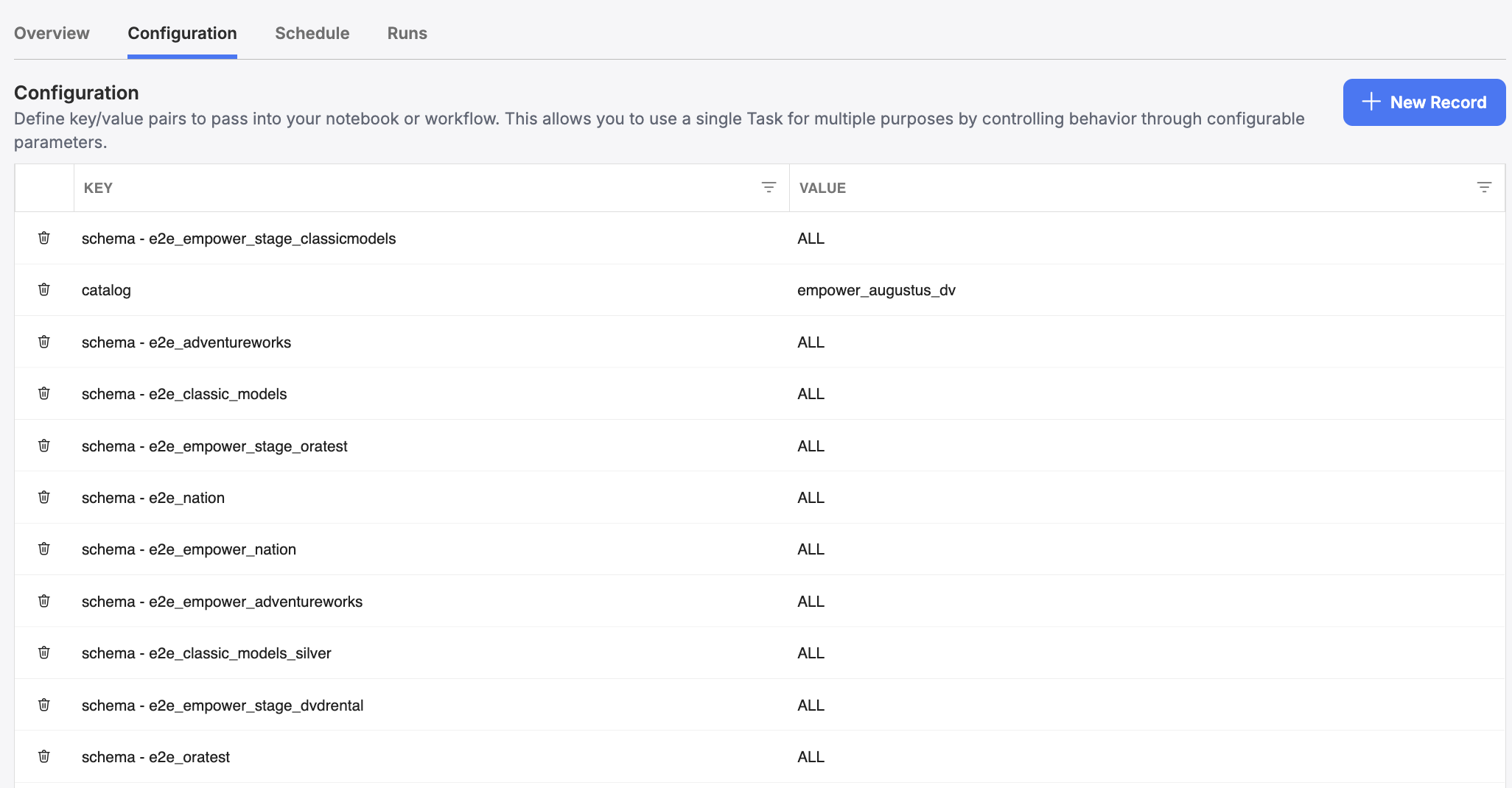The height and width of the screenshot is (788, 1512).
Task: Trash the e2e_empower_nation record
Action: 44,549
